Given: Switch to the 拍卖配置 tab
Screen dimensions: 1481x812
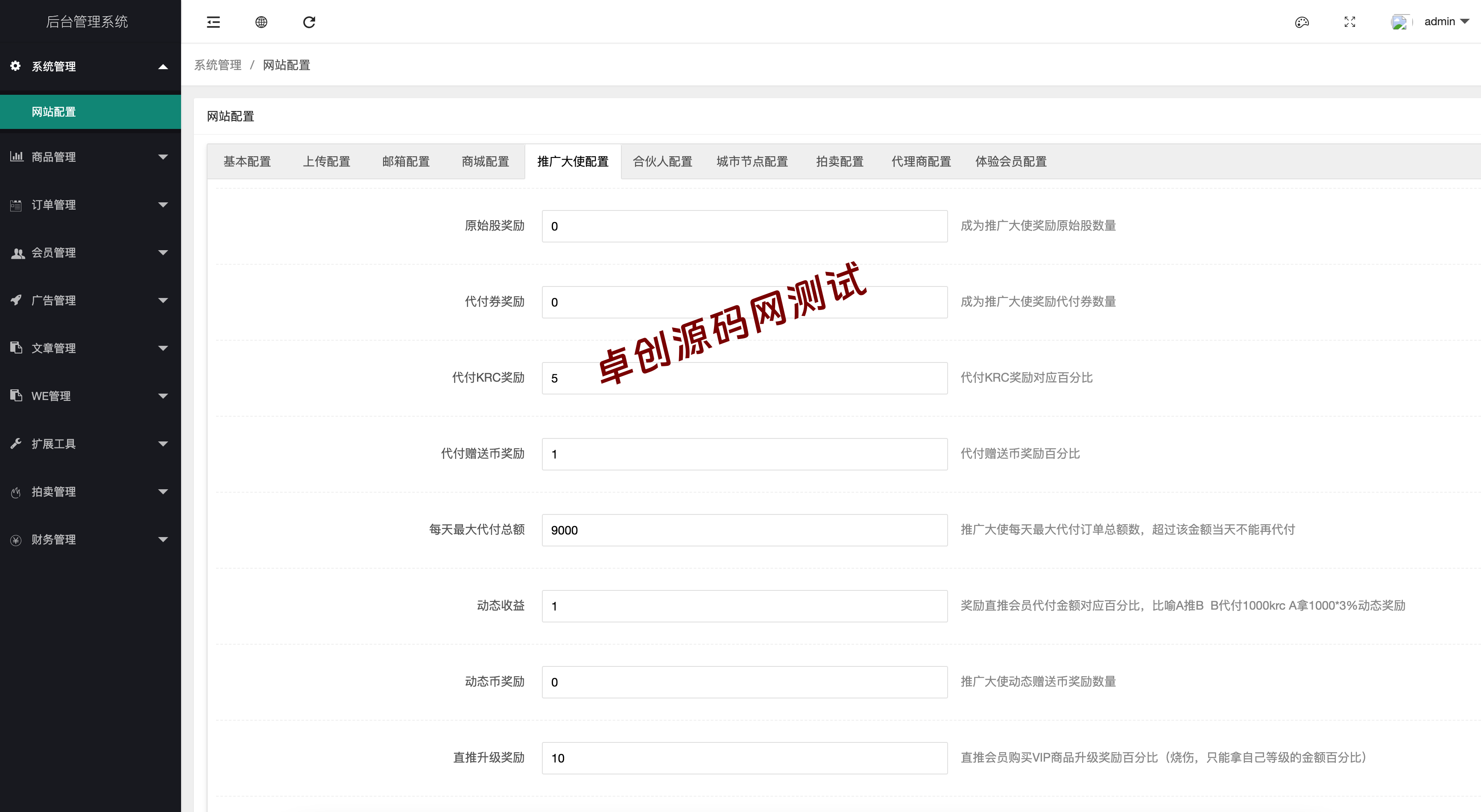Looking at the screenshot, I should [840, 161].
